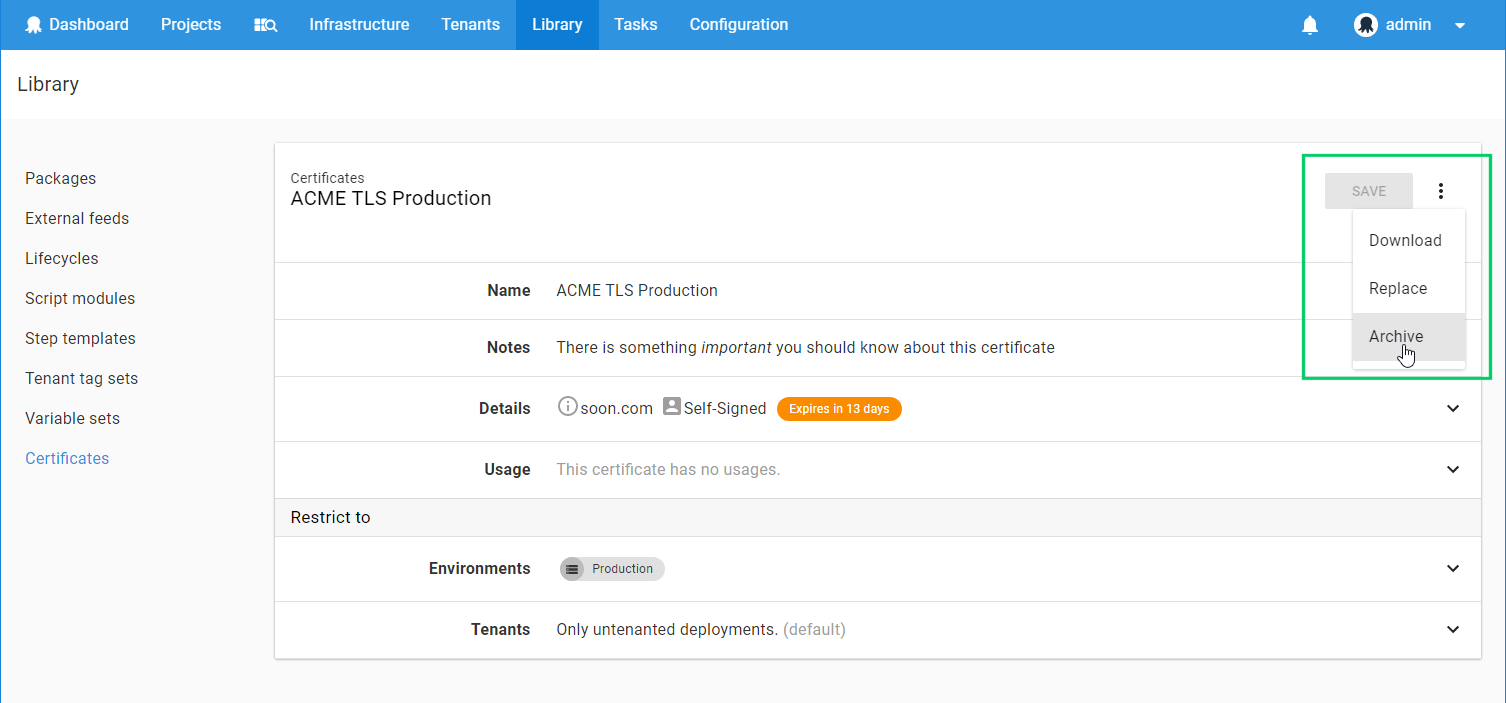Click the Production environment chip icon

tap(572, 569)
